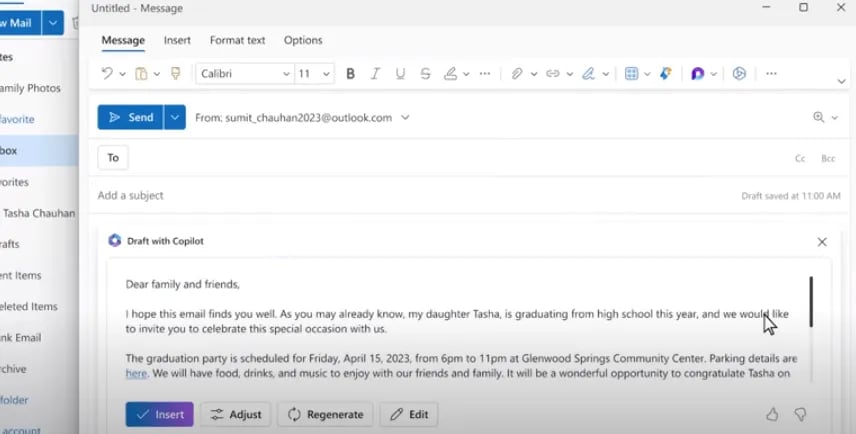This screenshot has height=434, width=856.
Task: Toggle Italic formatting
Action: pyautogui.click(x=375, y=74)
